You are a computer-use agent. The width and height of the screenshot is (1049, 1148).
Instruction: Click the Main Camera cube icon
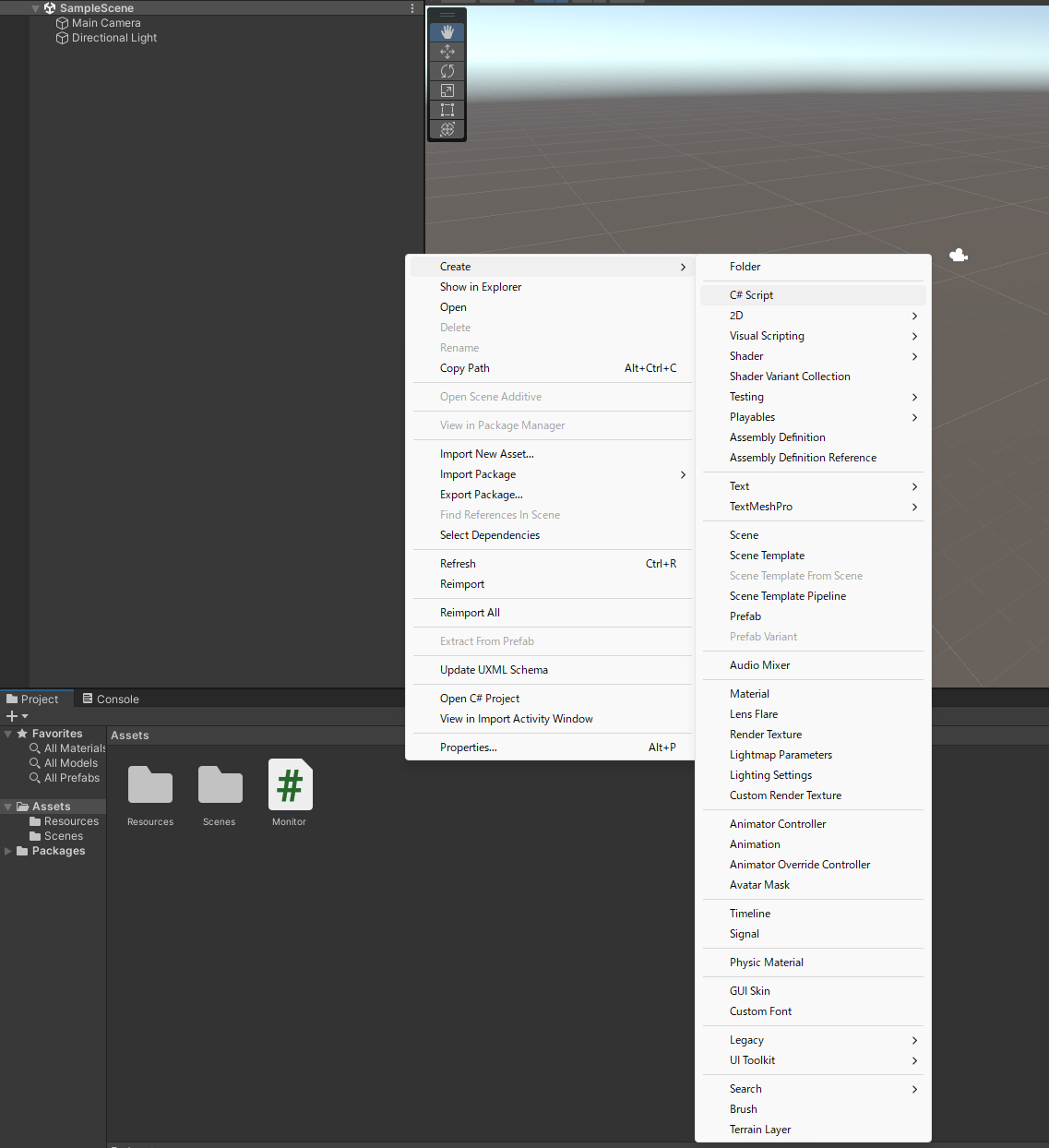pyautogui.click(x=63, y=23)
